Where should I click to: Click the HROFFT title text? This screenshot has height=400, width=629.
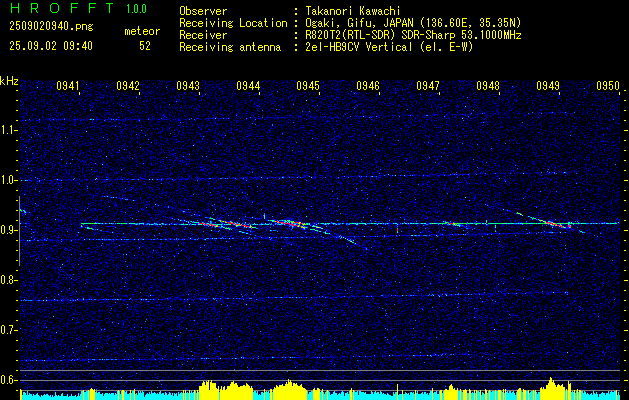pyautogui.click(x=62, y=8)
